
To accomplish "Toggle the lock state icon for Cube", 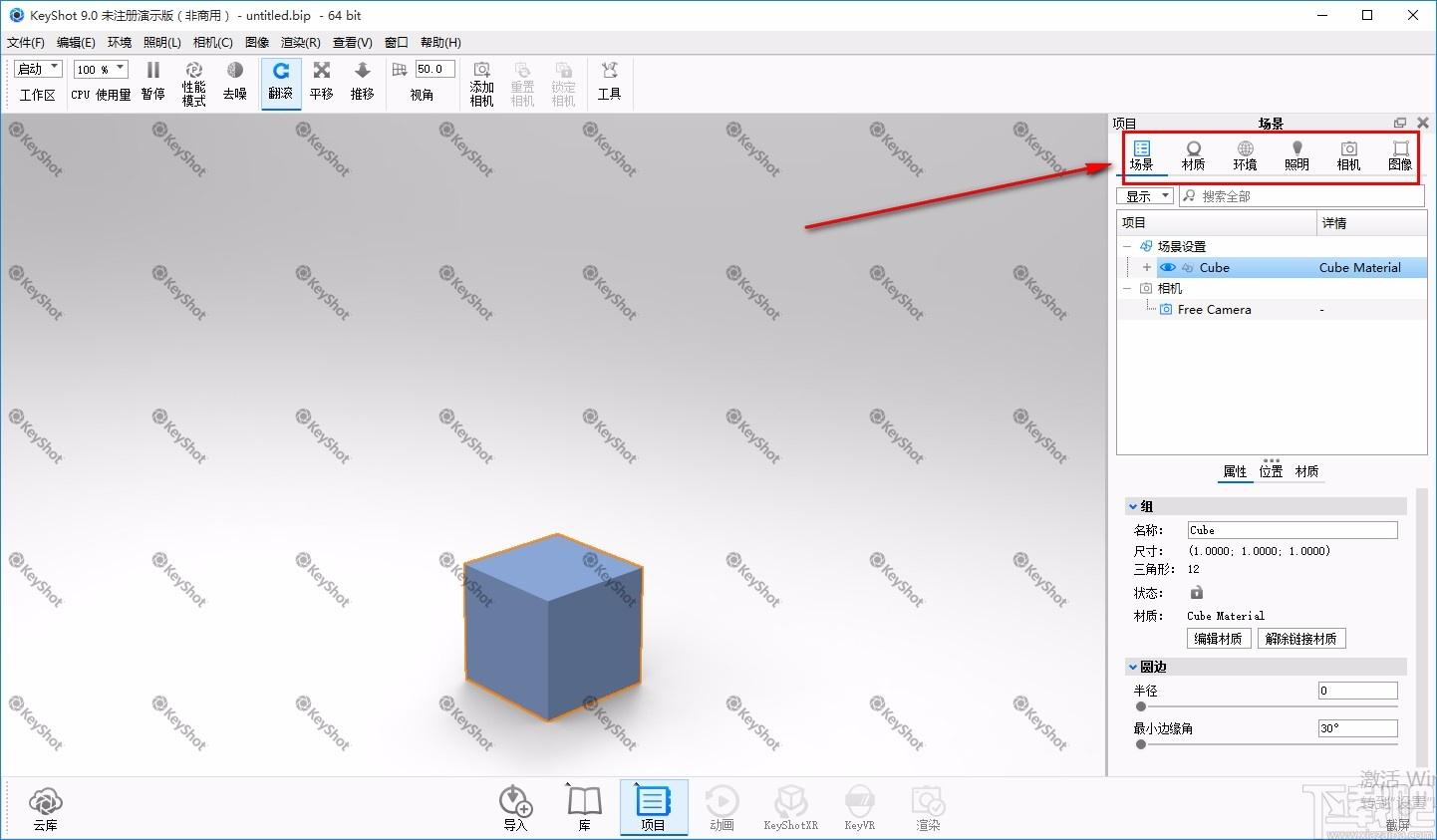I will click(1196, 593).
